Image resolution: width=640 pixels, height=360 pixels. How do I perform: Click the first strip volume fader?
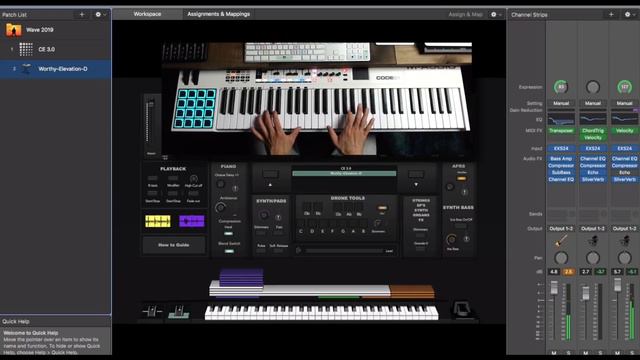[554, 287]
